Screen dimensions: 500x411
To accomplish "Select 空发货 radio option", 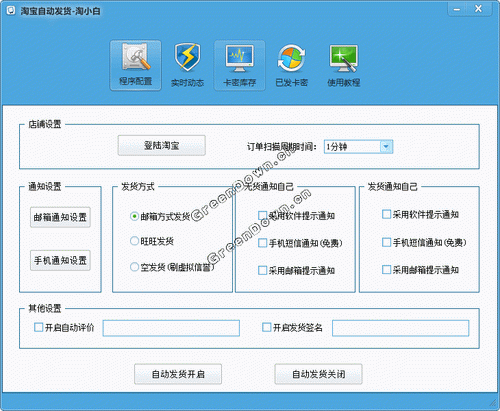I will 134,267.
